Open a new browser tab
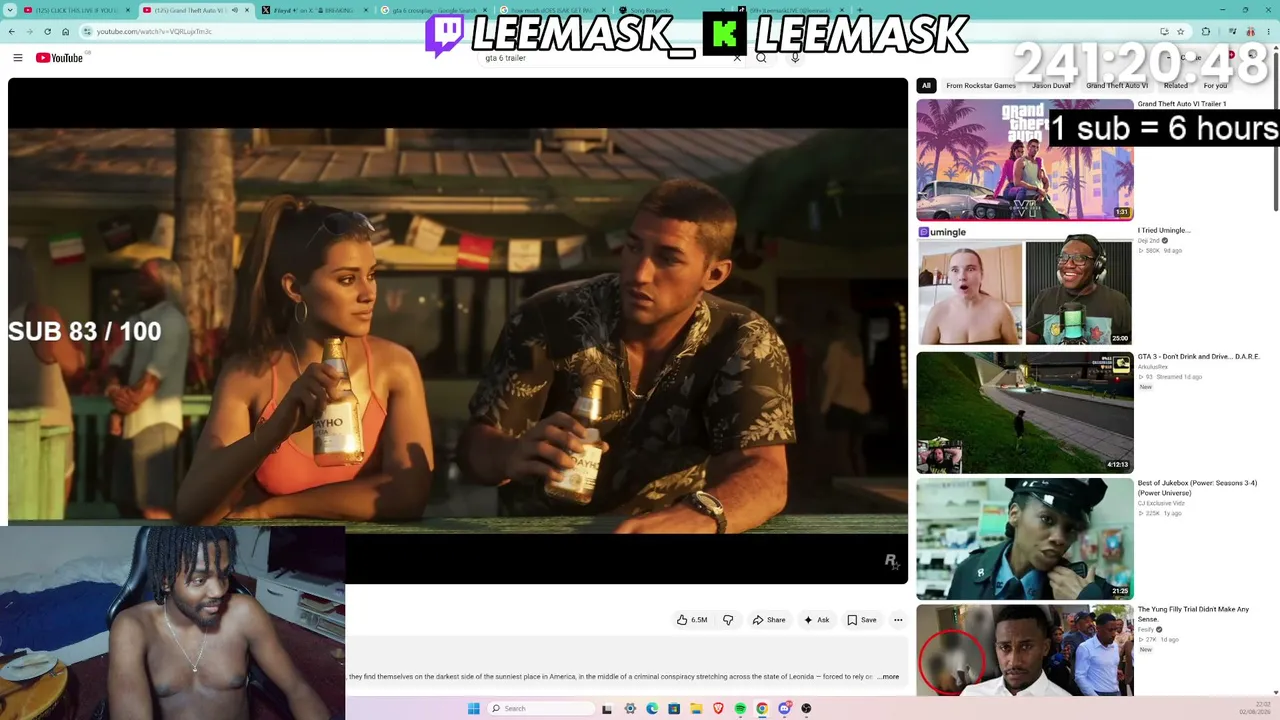The width and height of the screenshot is (1280, 720). point(860,10)
